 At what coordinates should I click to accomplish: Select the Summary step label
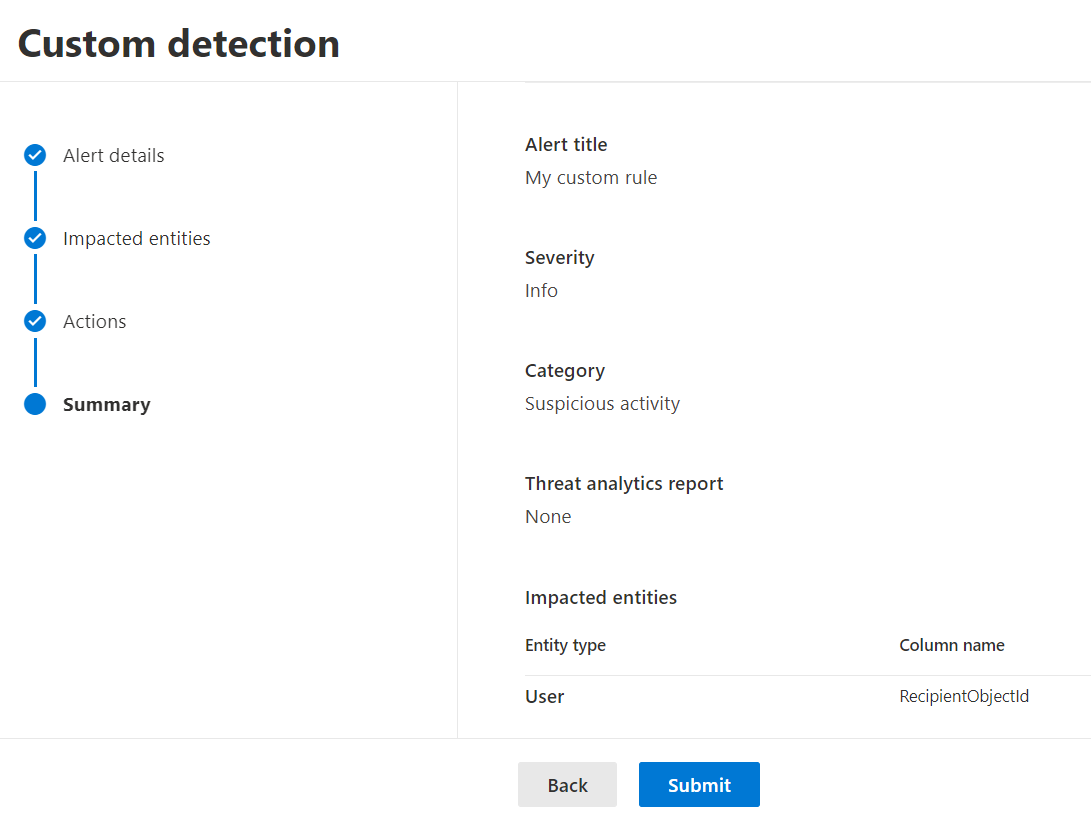(106, 404)
